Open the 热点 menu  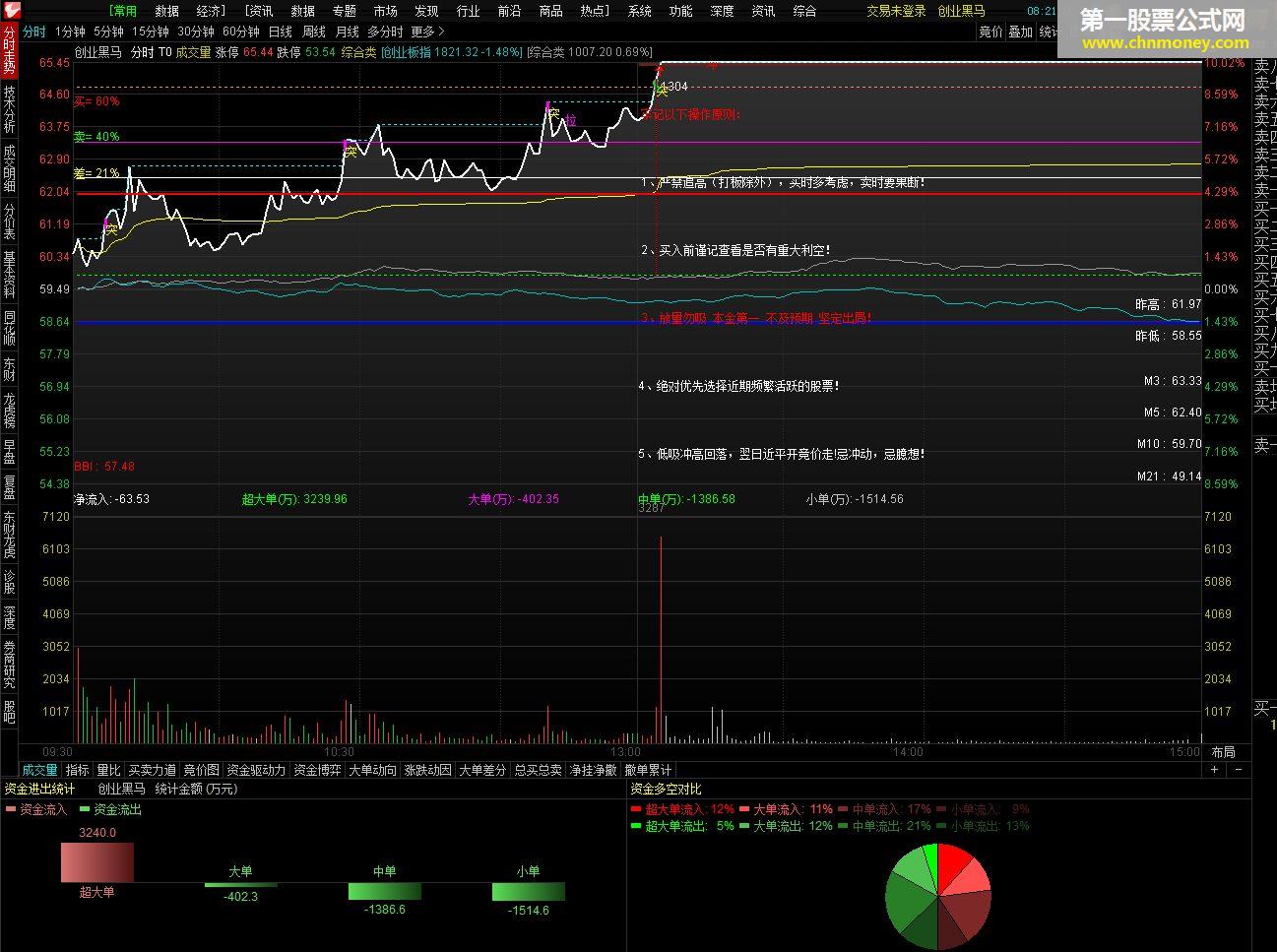(595, 11)
